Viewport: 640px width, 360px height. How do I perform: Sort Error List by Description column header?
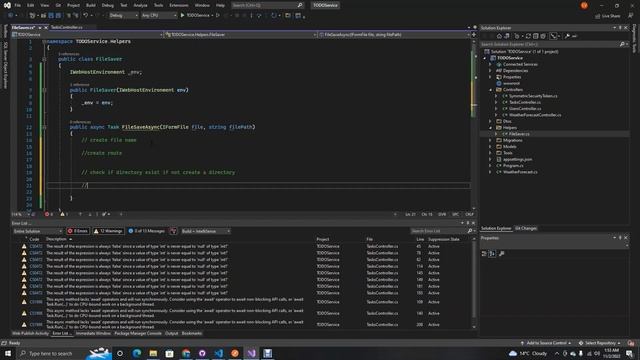pyautogui.click(x=57, y=239)
